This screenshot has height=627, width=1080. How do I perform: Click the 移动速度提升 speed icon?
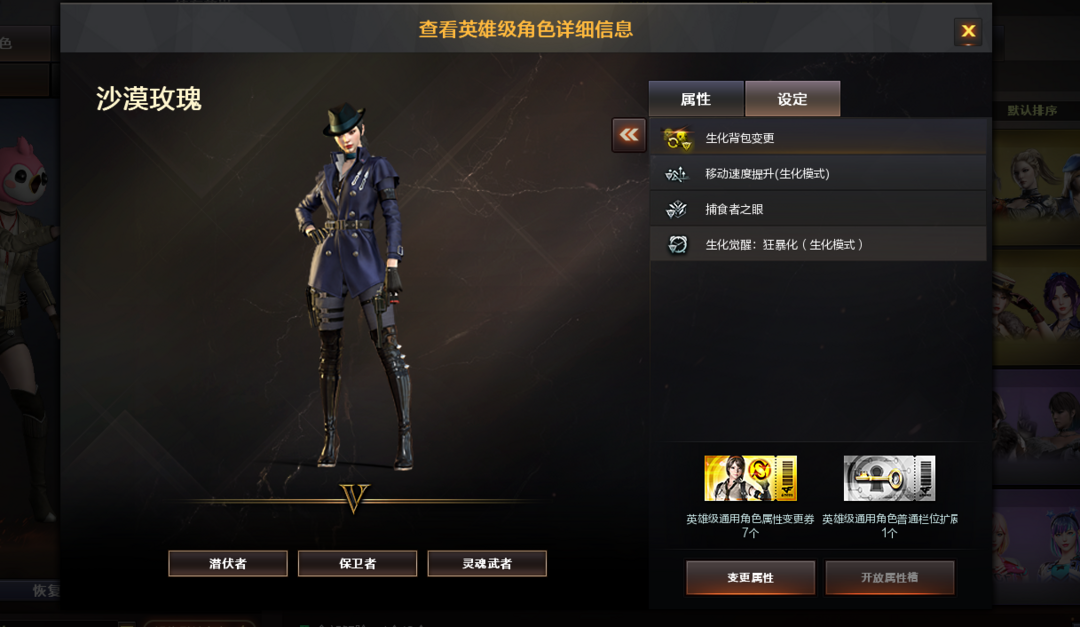[x=676, y=174]
